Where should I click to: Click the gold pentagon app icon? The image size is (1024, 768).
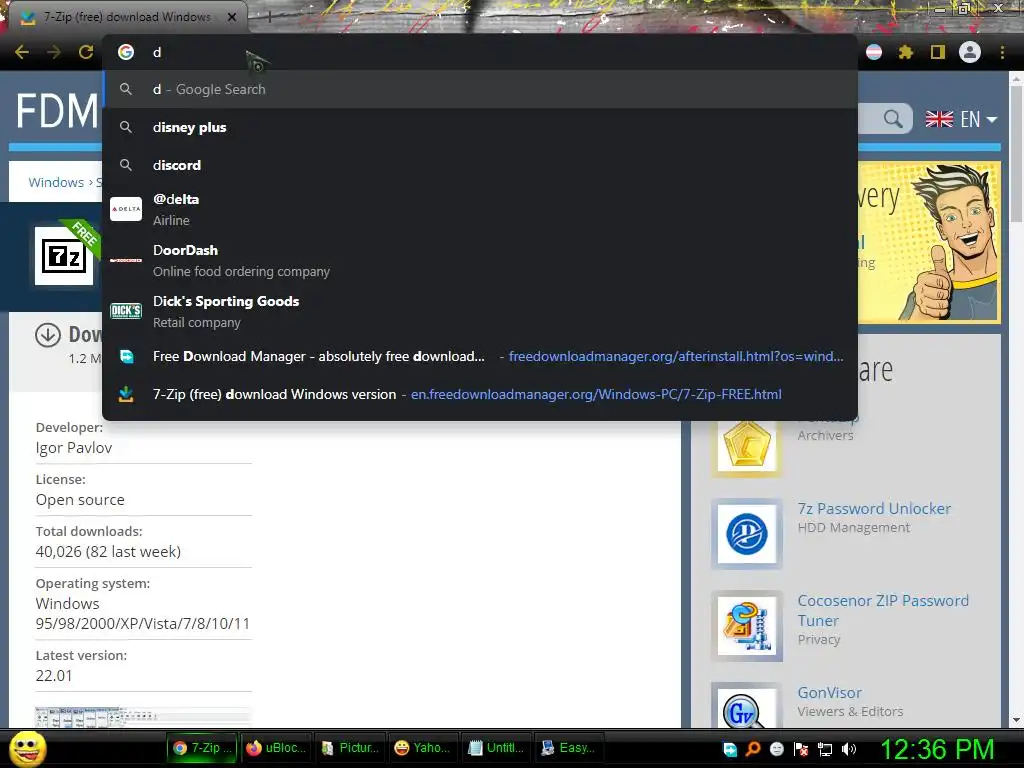coord(746,444)
